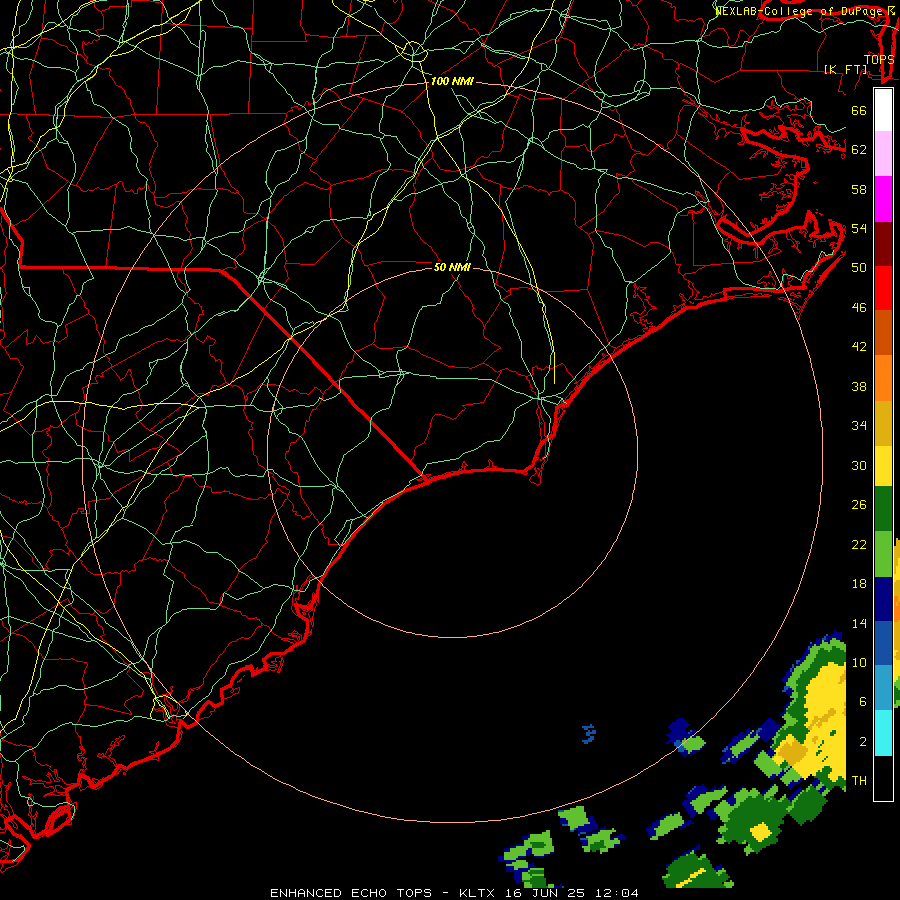Image resolution: width=900 pixels, height=900 pixels.
Task: Click the gold 34-38 kft legend swatch
Action: [x=883, y=423]
